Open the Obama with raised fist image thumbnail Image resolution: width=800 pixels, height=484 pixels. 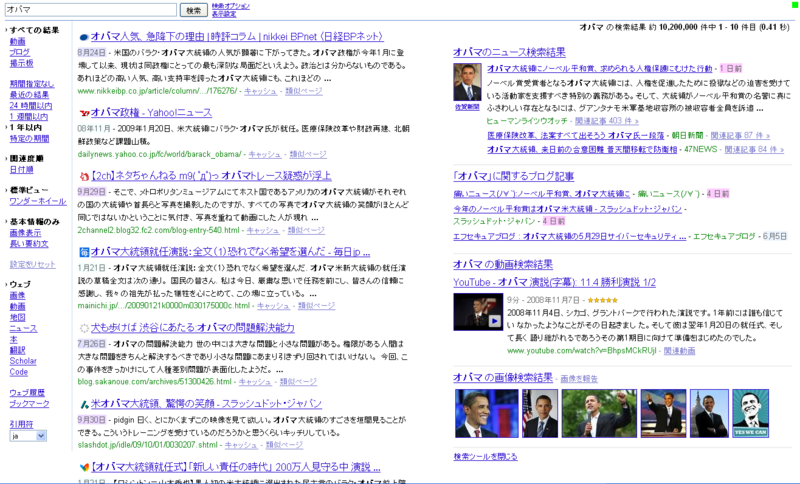pos(599,414)
